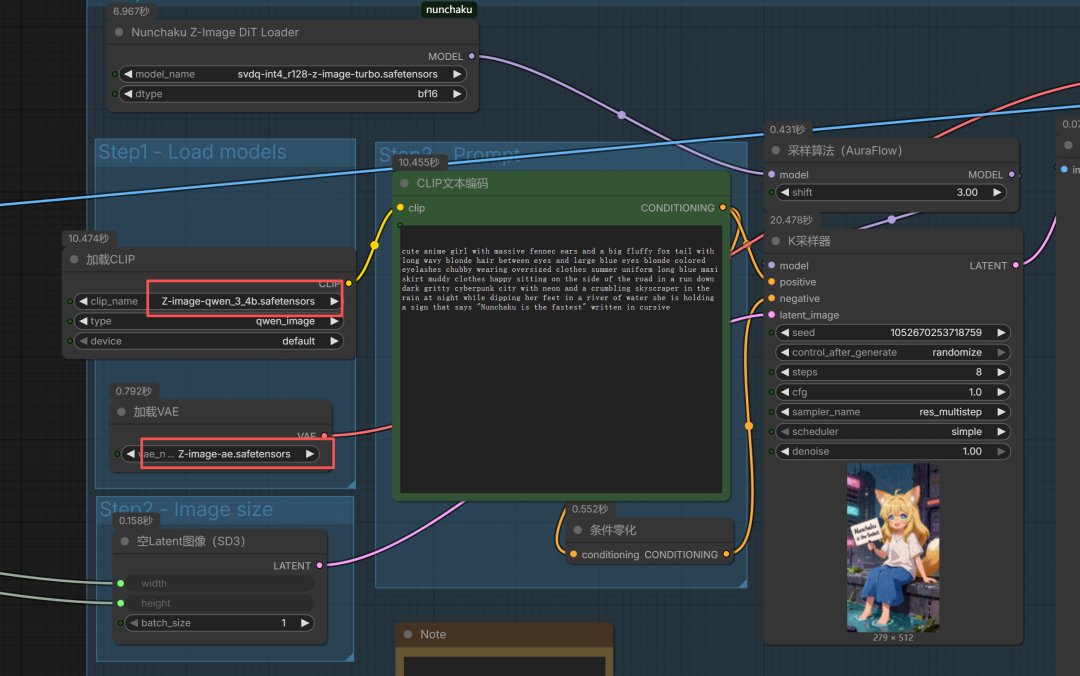This screenshot has height=676, width=1080.
Task: Increase seed value with right arrow
Action: tap(1001, 333)
